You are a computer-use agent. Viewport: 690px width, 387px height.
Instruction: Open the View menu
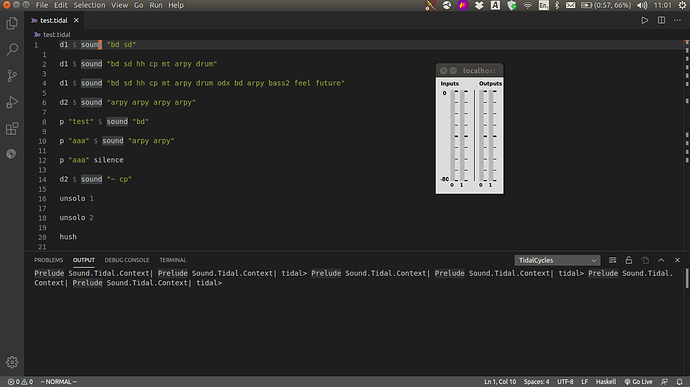pos(119,5)
